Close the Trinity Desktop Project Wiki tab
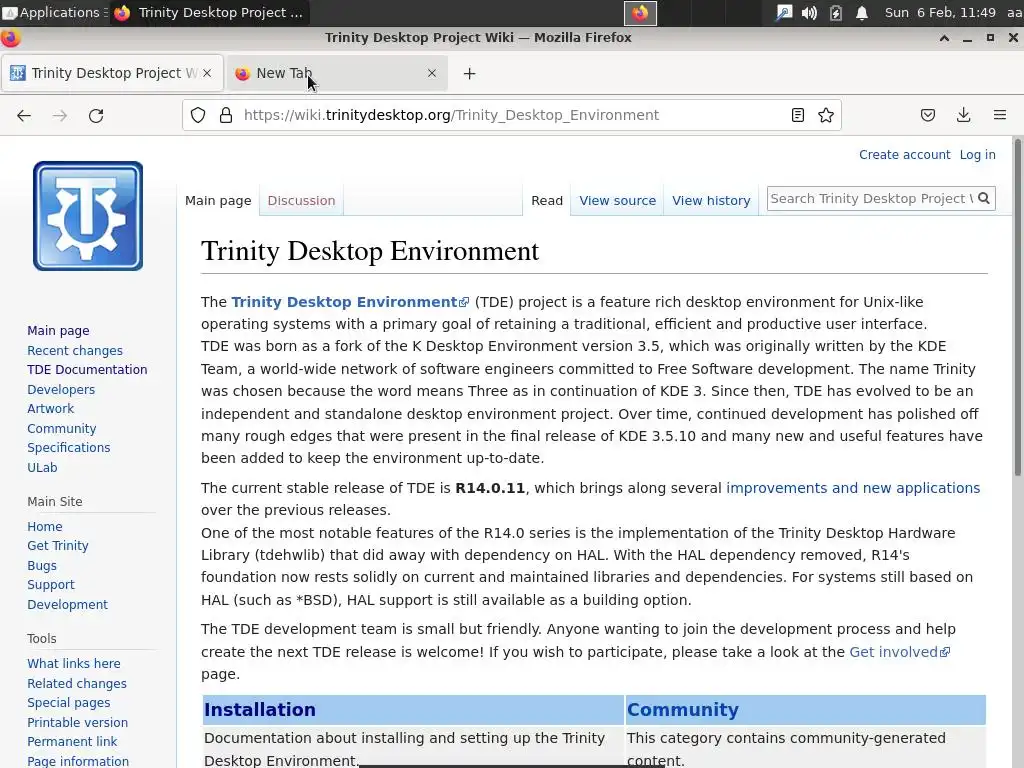 click(207, 73)
